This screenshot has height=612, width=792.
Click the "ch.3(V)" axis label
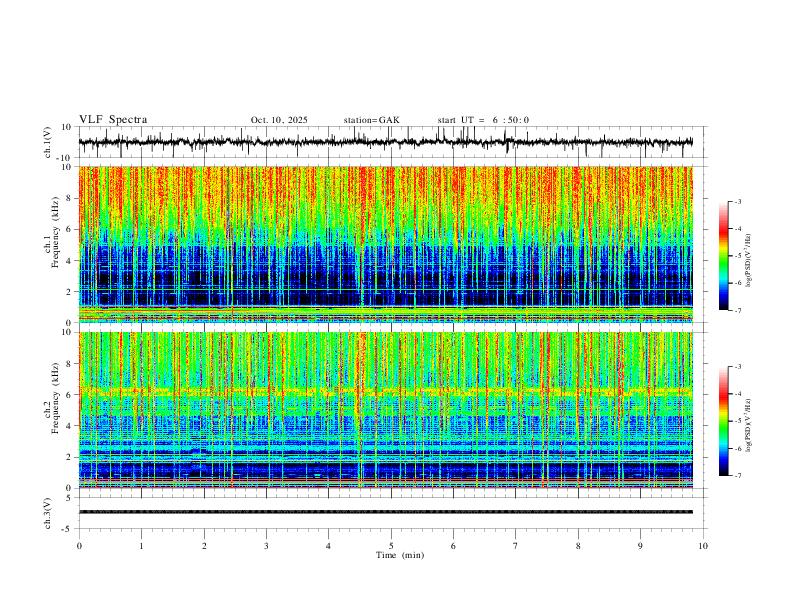pos(48,513)
